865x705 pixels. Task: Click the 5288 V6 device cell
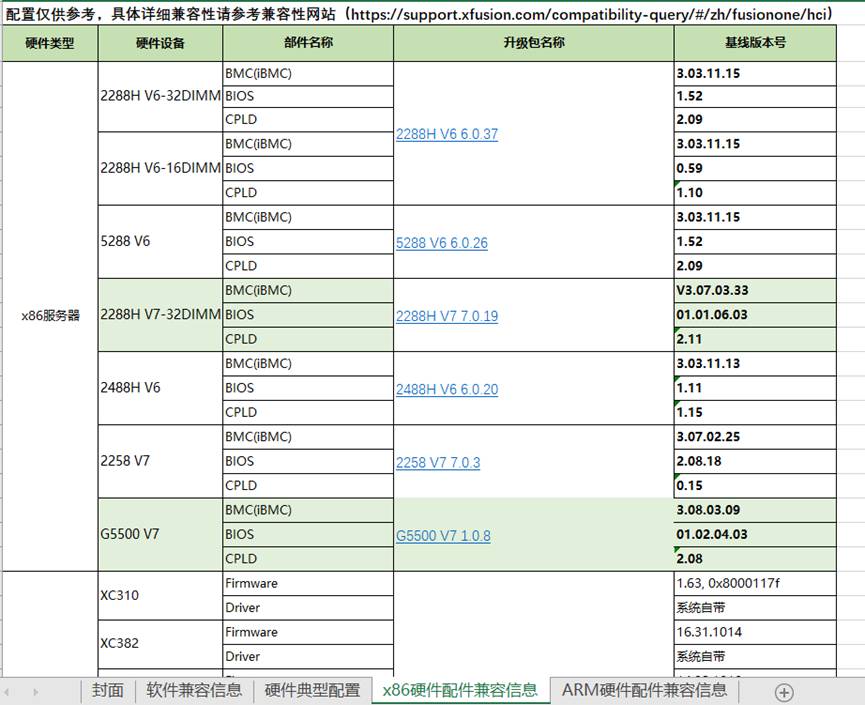click(x=160, y=242)
